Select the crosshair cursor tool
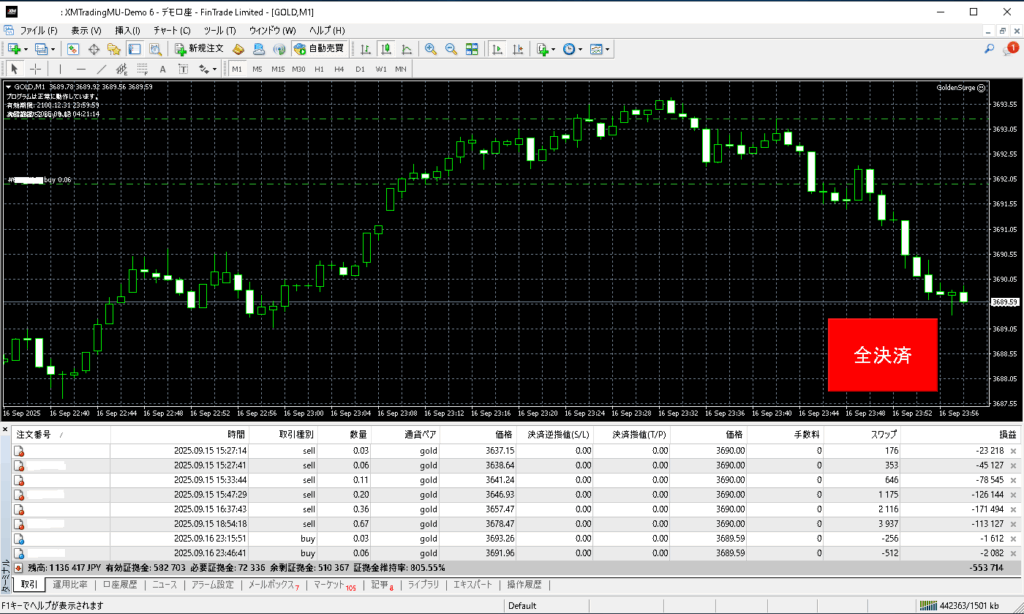The width and height of the screenshot is (1024, 614). coord(36,69)
